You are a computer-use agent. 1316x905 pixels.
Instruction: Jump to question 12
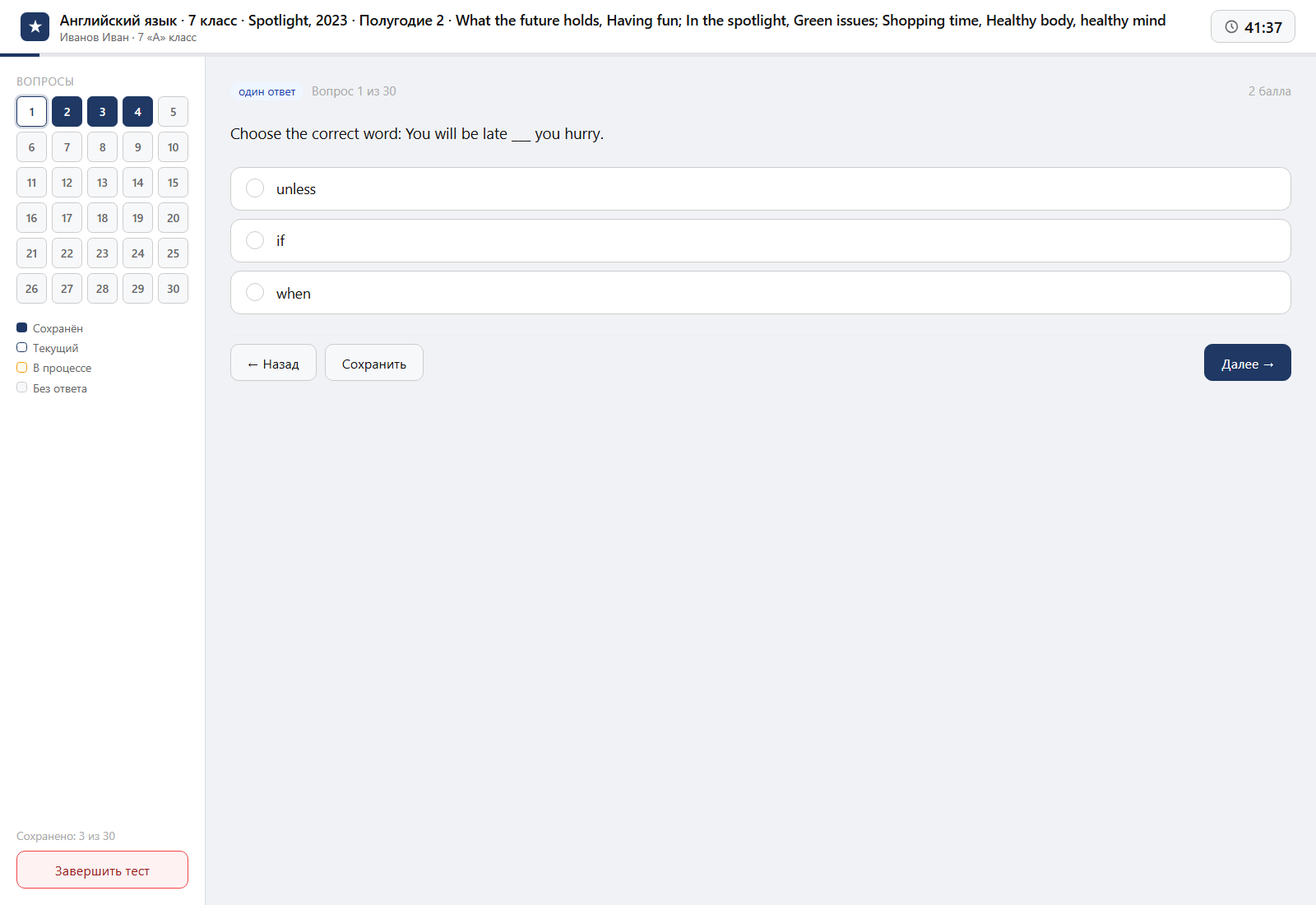point(67,183)
